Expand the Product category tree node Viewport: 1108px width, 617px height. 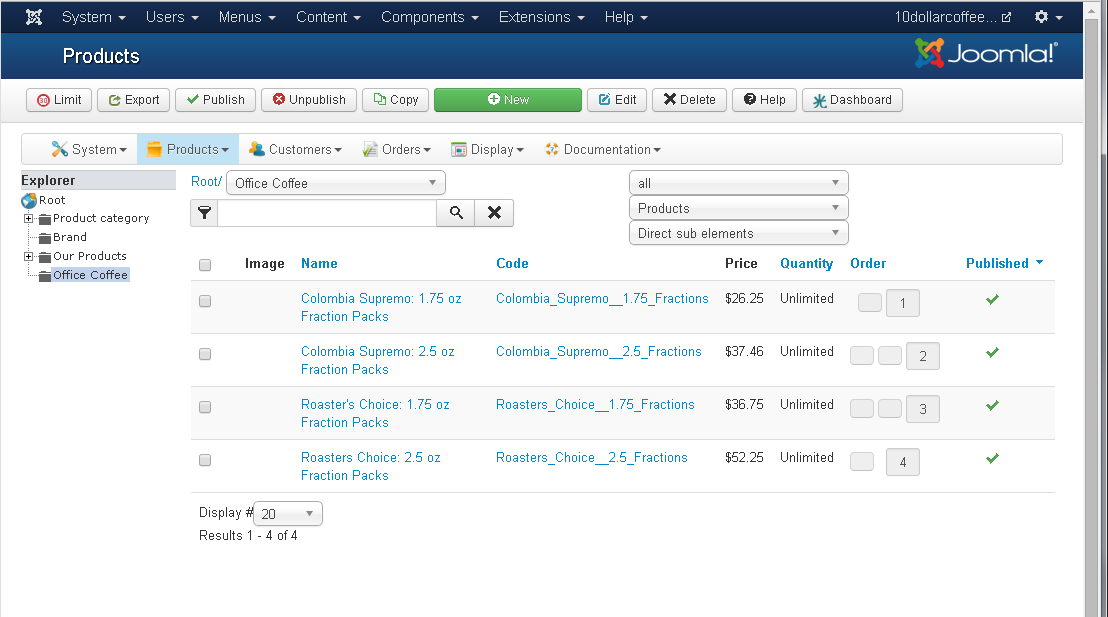pos(28,218)
